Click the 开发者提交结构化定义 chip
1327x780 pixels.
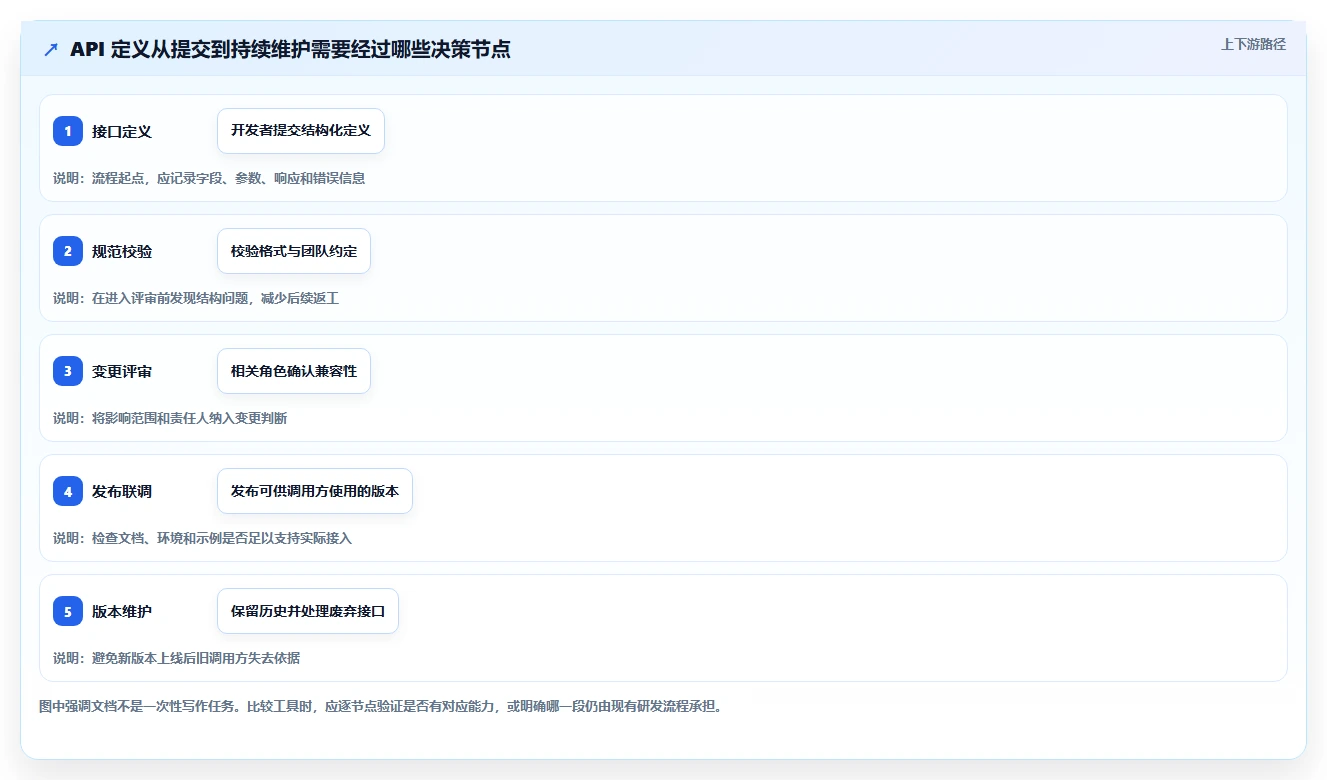(x=301, y=131)
